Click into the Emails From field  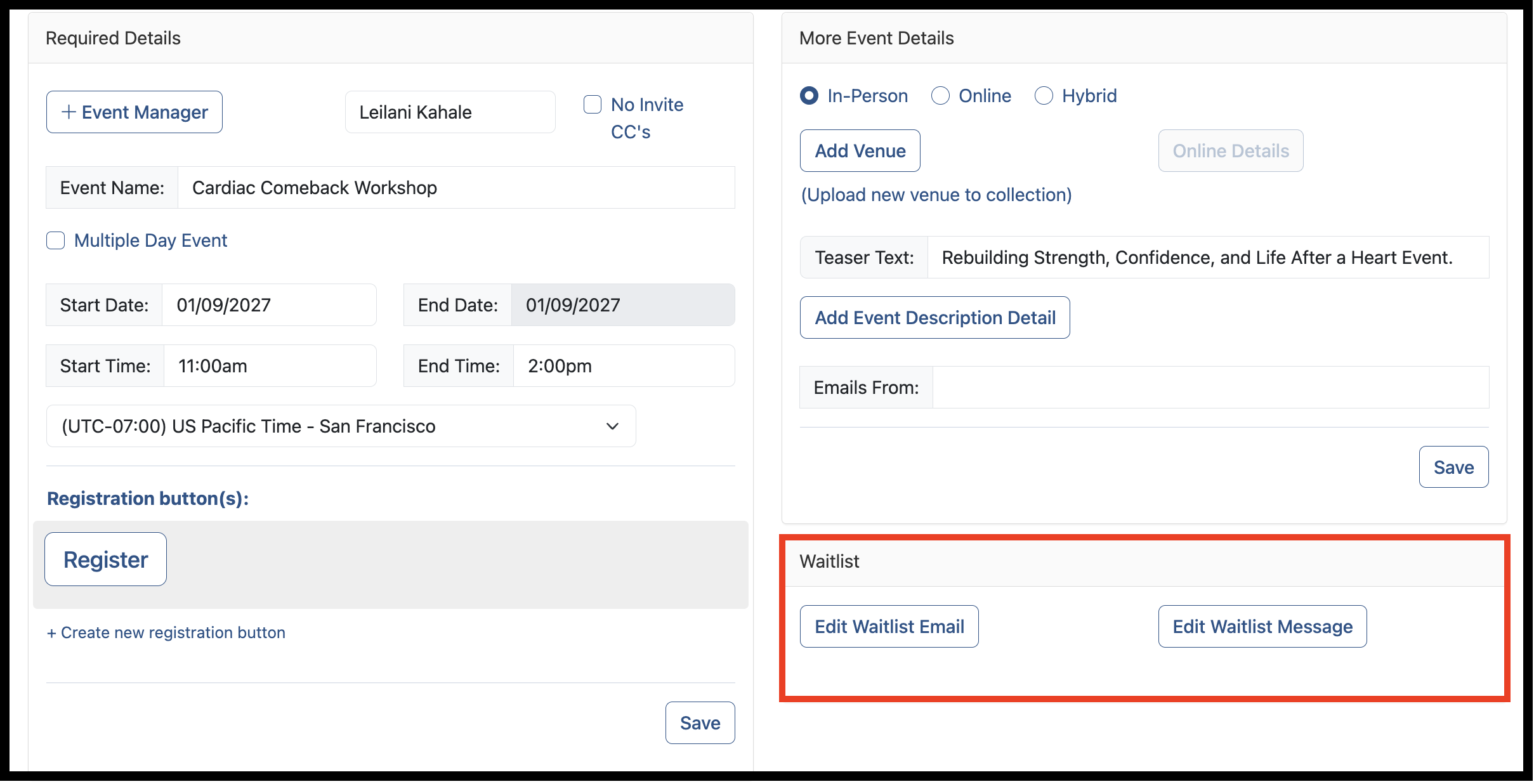click(x=1210, y=388)
